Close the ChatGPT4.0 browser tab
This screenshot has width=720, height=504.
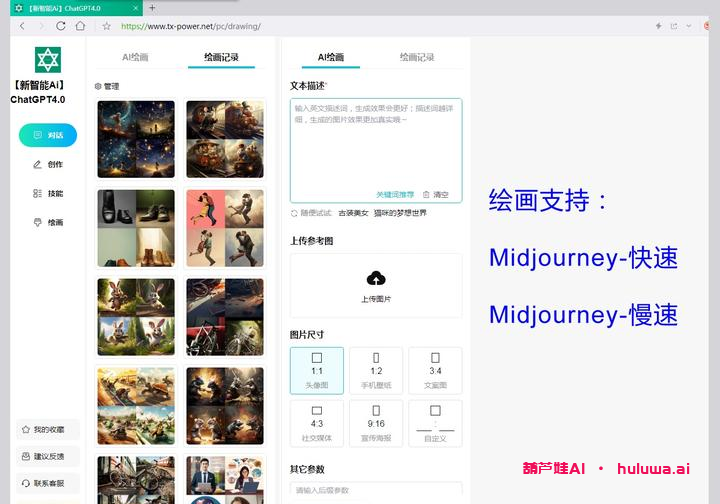tap(135, 8)
